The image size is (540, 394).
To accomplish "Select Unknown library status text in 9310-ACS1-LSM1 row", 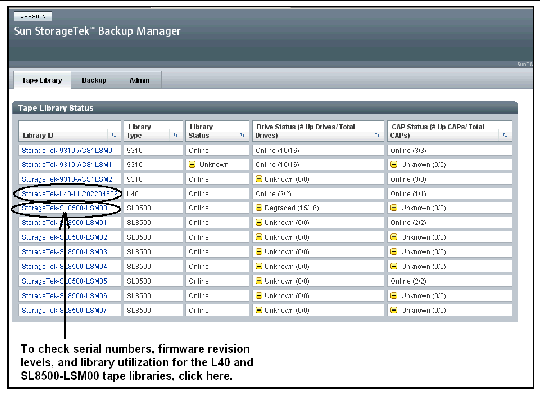I will 214,165.
